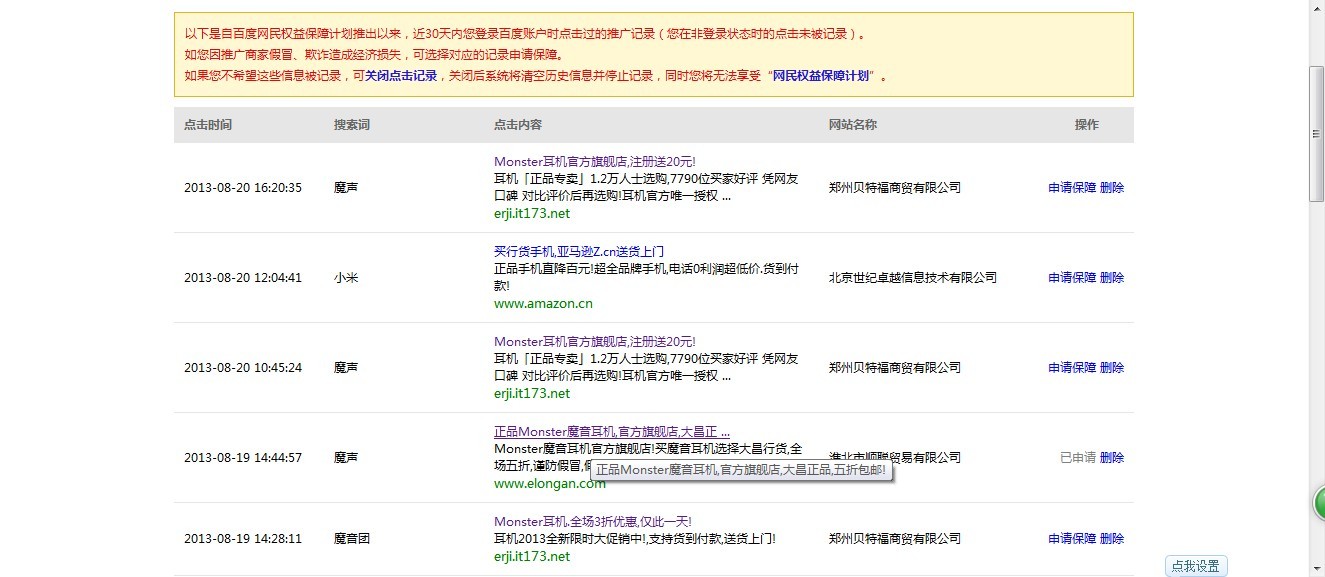The image size is (1325, 577).
Task: Open the 买行货手机,亚马逊Z.cn送货上门 link
Action: 579,252
